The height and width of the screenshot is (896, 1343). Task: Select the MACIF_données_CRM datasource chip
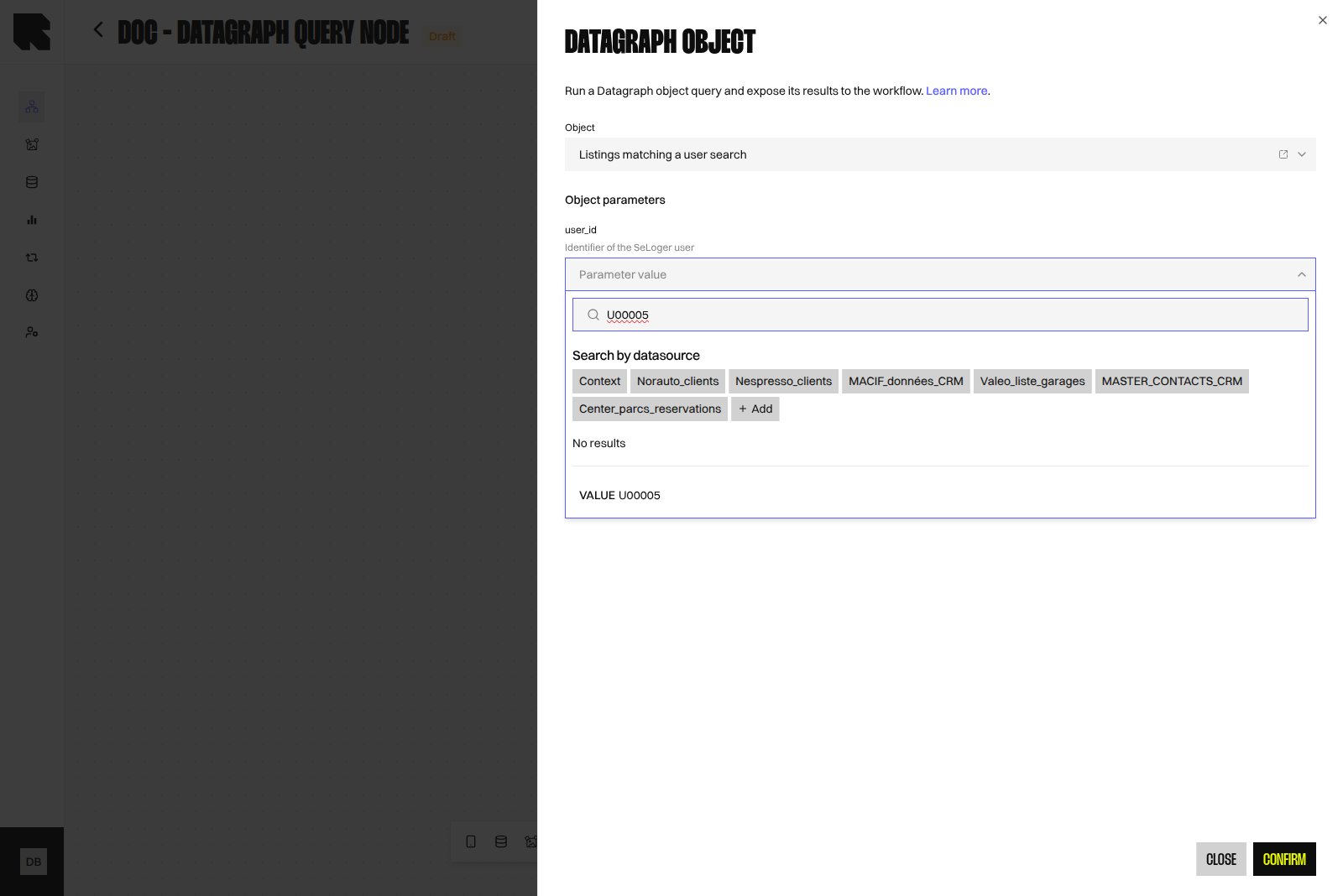click(x=906, y=381)
